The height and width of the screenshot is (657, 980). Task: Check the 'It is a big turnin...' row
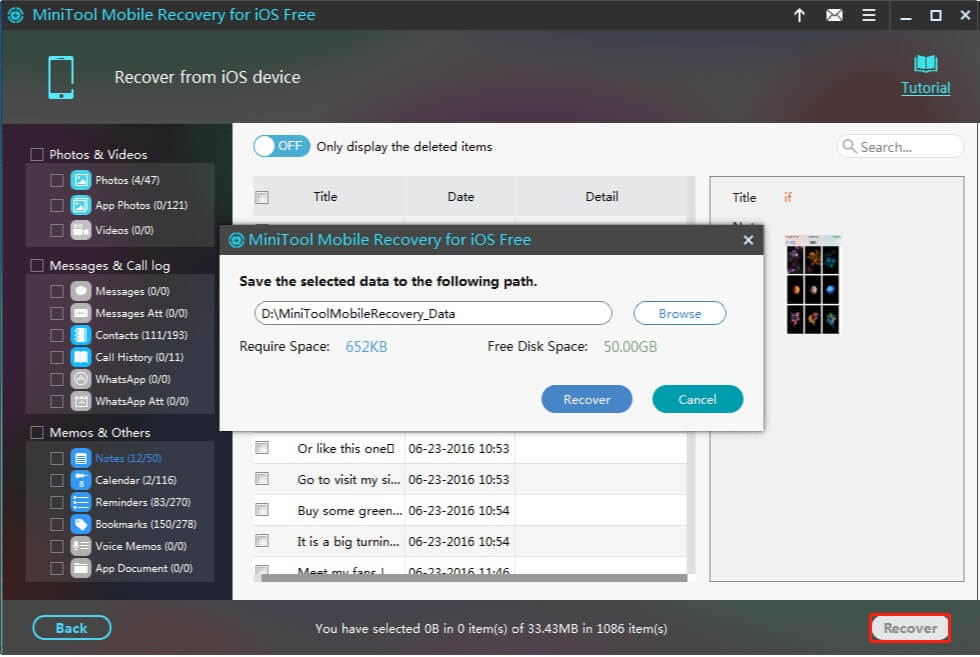(x=262, y=541)
